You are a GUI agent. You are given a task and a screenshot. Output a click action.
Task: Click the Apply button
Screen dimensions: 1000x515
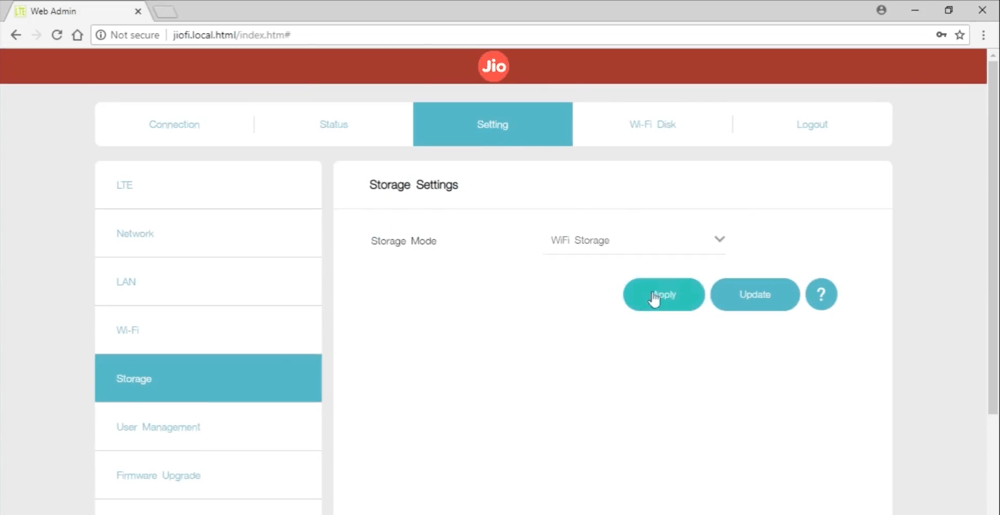664,294
